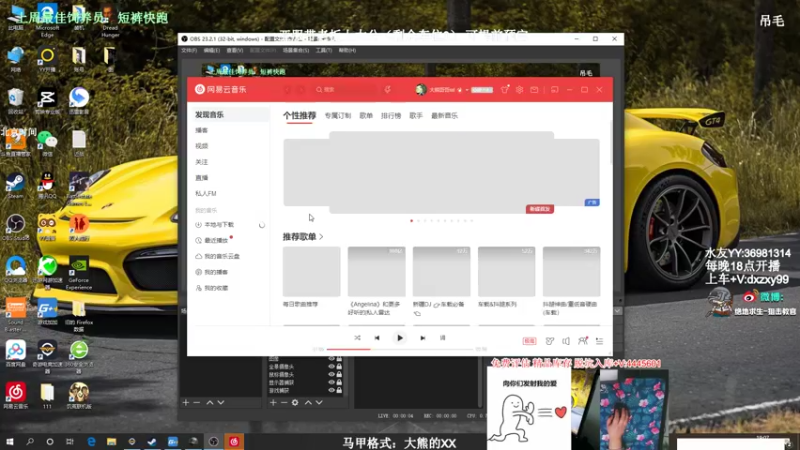Click the audio quality badge
The height and width of the screenshot is (450, 800).
(x=530, y=341)
